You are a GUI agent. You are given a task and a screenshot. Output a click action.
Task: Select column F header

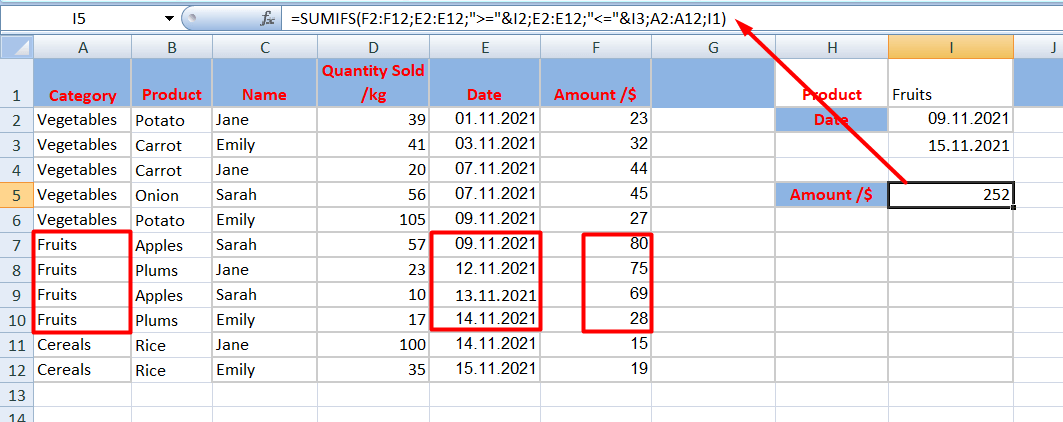pos(596,47)
